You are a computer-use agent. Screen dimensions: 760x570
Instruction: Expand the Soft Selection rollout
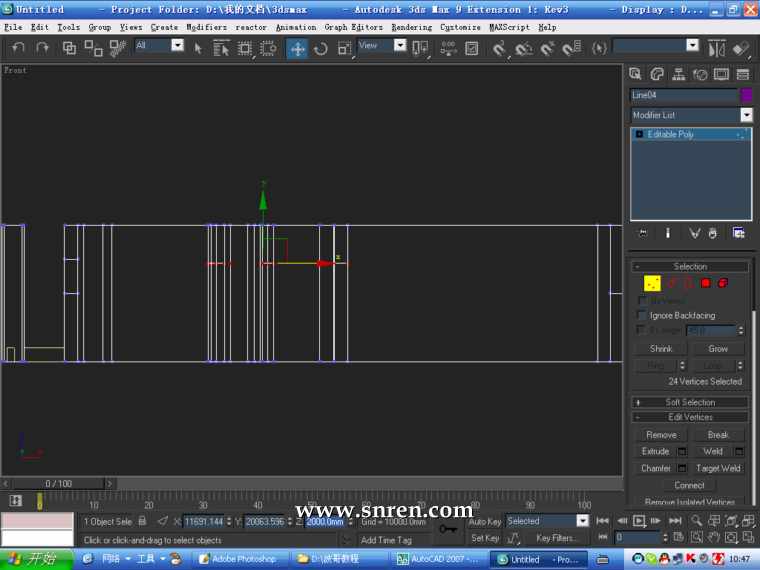pos(690,402)
